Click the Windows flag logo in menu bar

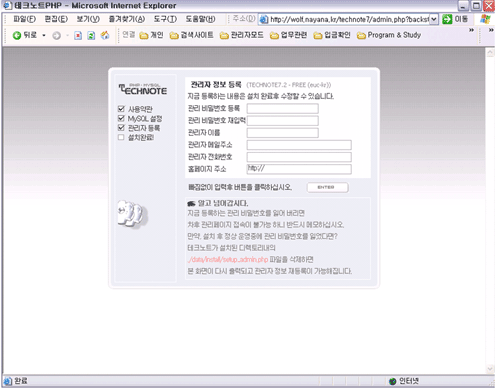[x=485, y=19]
